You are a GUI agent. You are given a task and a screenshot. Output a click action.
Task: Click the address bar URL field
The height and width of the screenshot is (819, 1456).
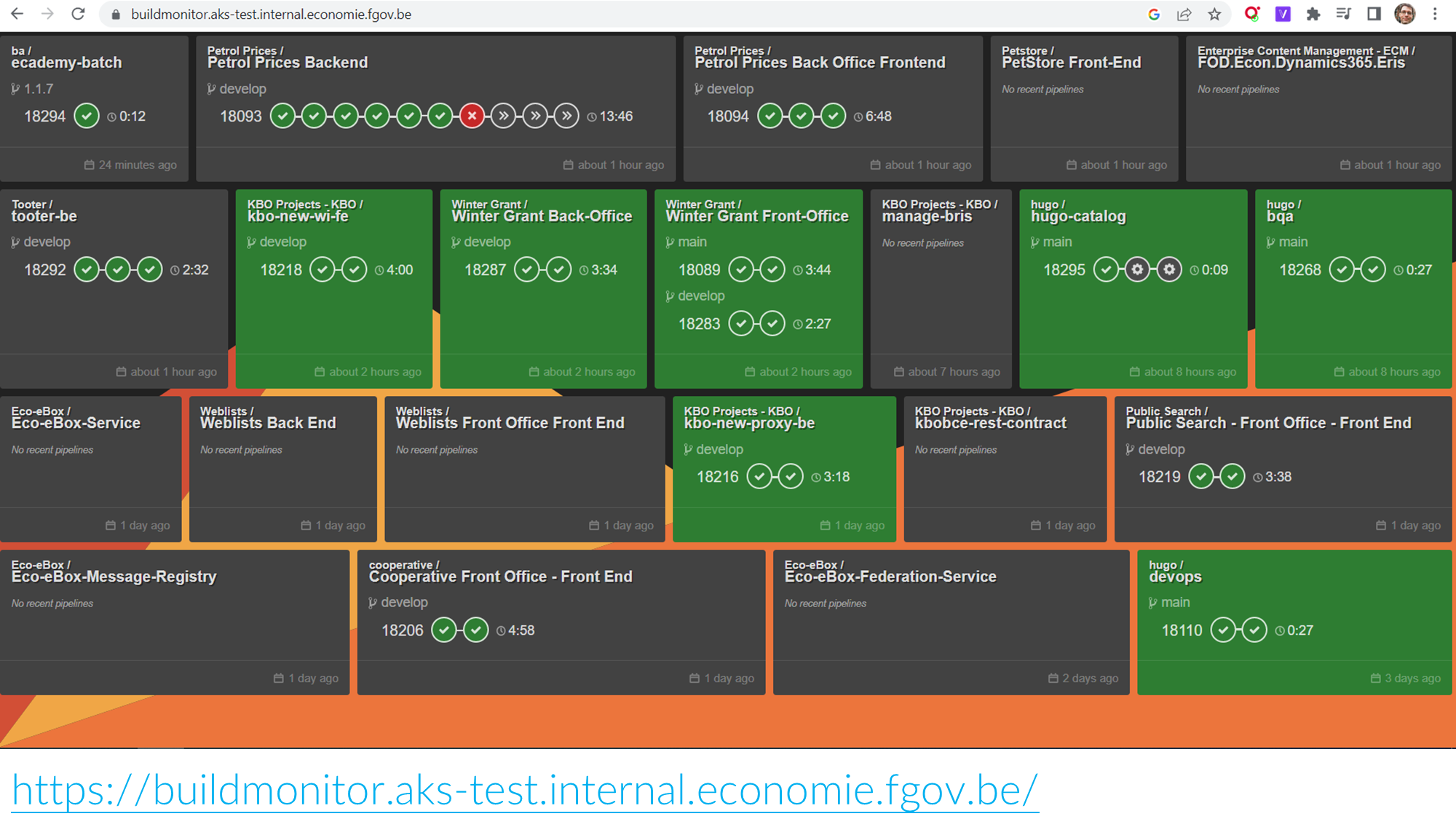coord(271,14)
